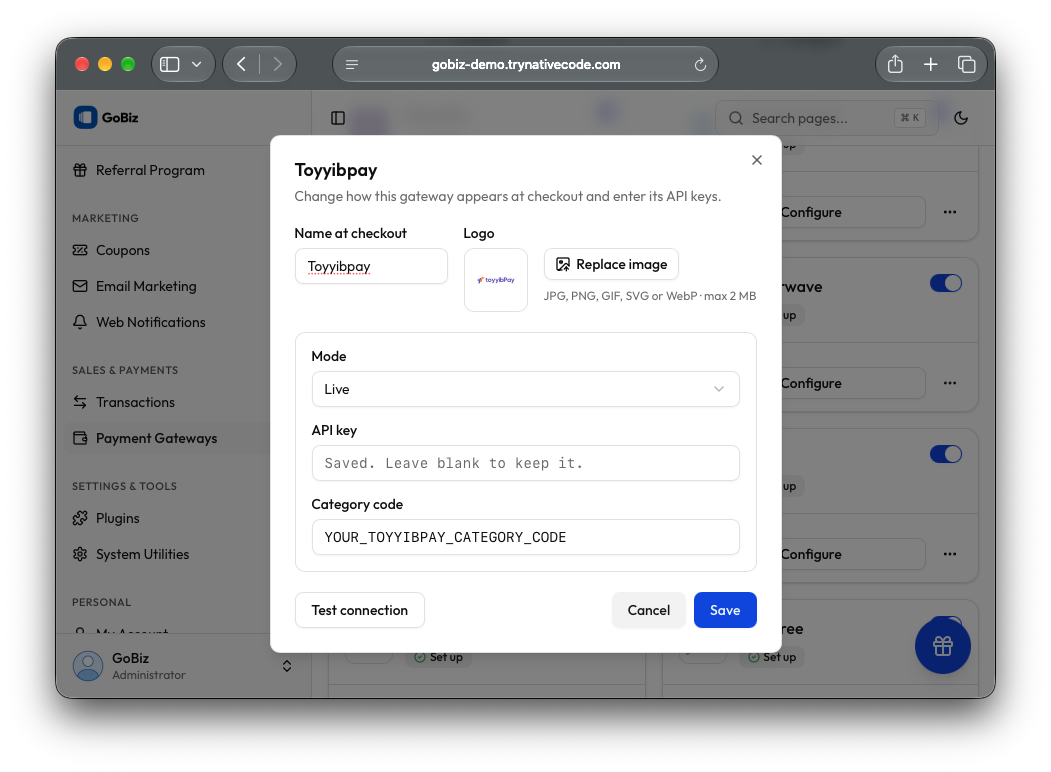Open Referral Program in sidebar
Image resolution: width=1051 pixels, height=772 pixels.
pos(150,170)
